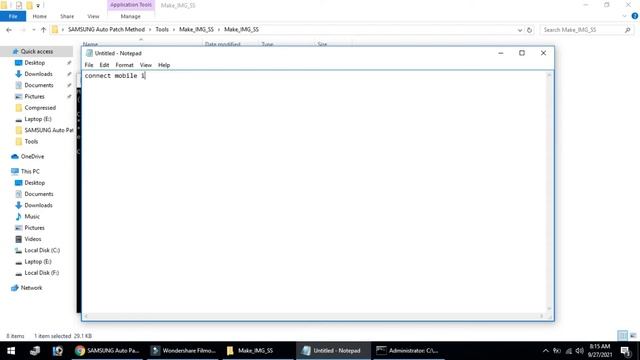Click Explorer File ribbon tab
This screenshot has width=640, height=360.
click(x=13, y=16)
